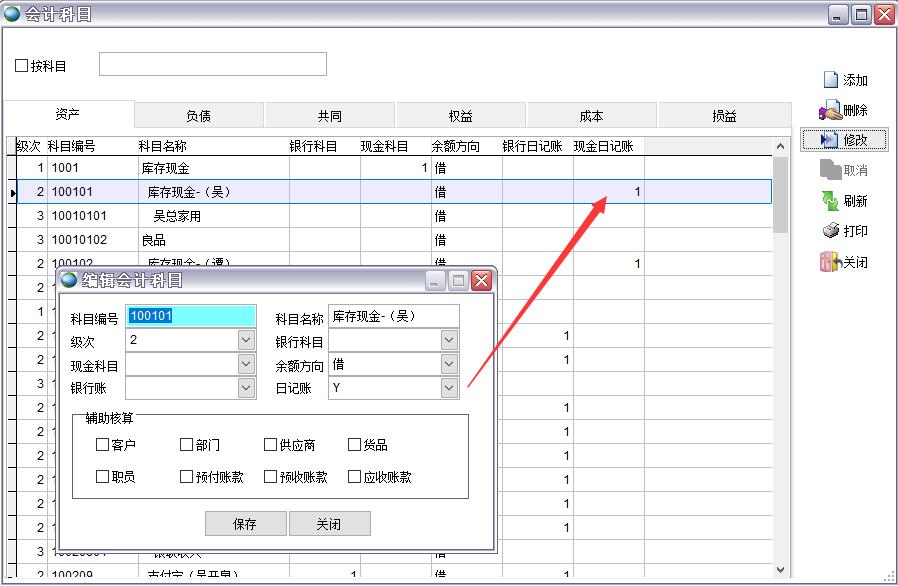Toggle the 应收账款 checkbox

(354, 477)
